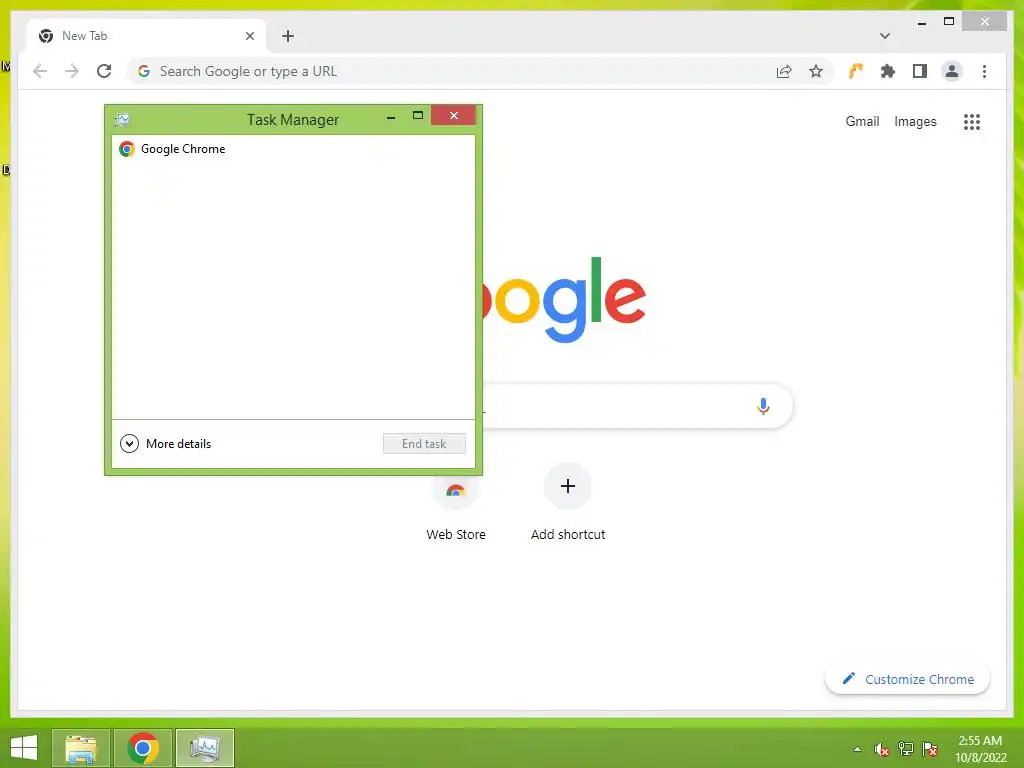Click the Task Manager title bar icon

pos(122,120)
